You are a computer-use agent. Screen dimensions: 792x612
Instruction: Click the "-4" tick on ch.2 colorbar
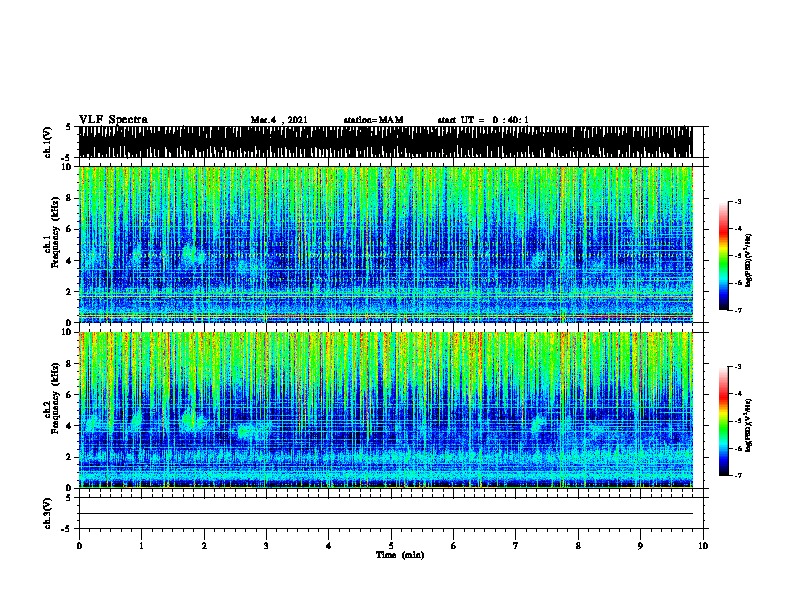738,394
